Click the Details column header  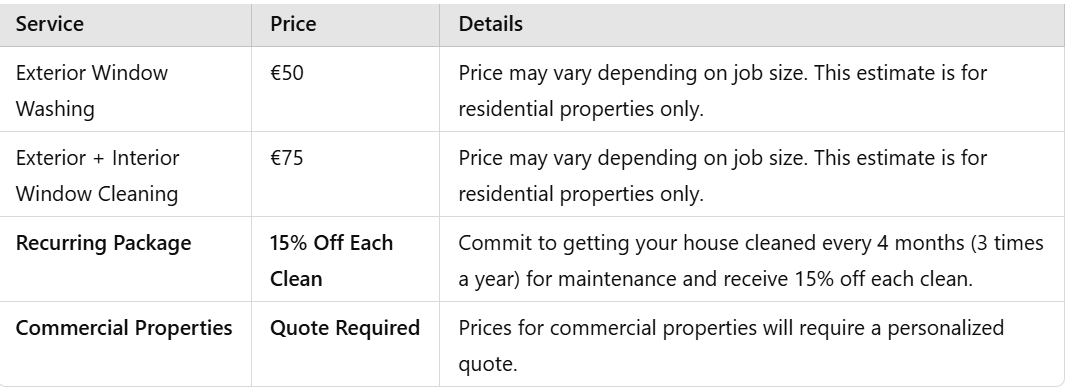[x=751, y=25]
